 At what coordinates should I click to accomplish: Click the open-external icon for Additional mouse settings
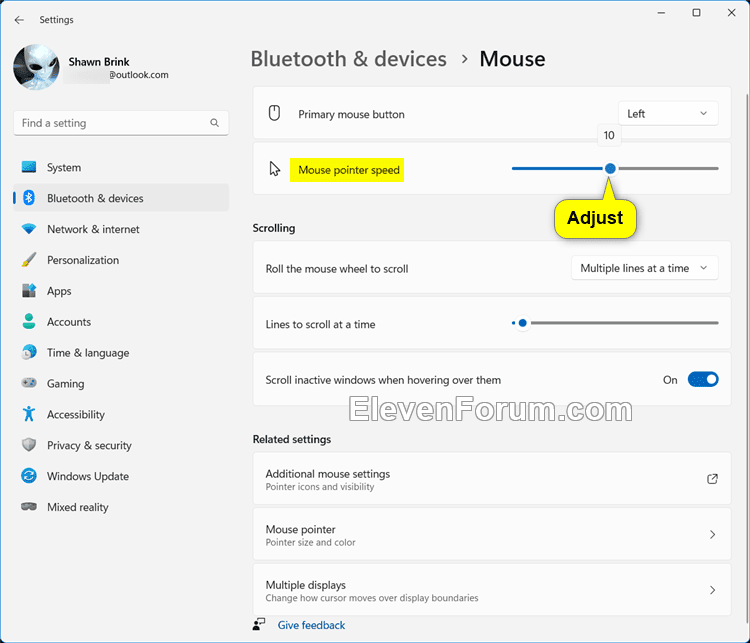[712, 479]
